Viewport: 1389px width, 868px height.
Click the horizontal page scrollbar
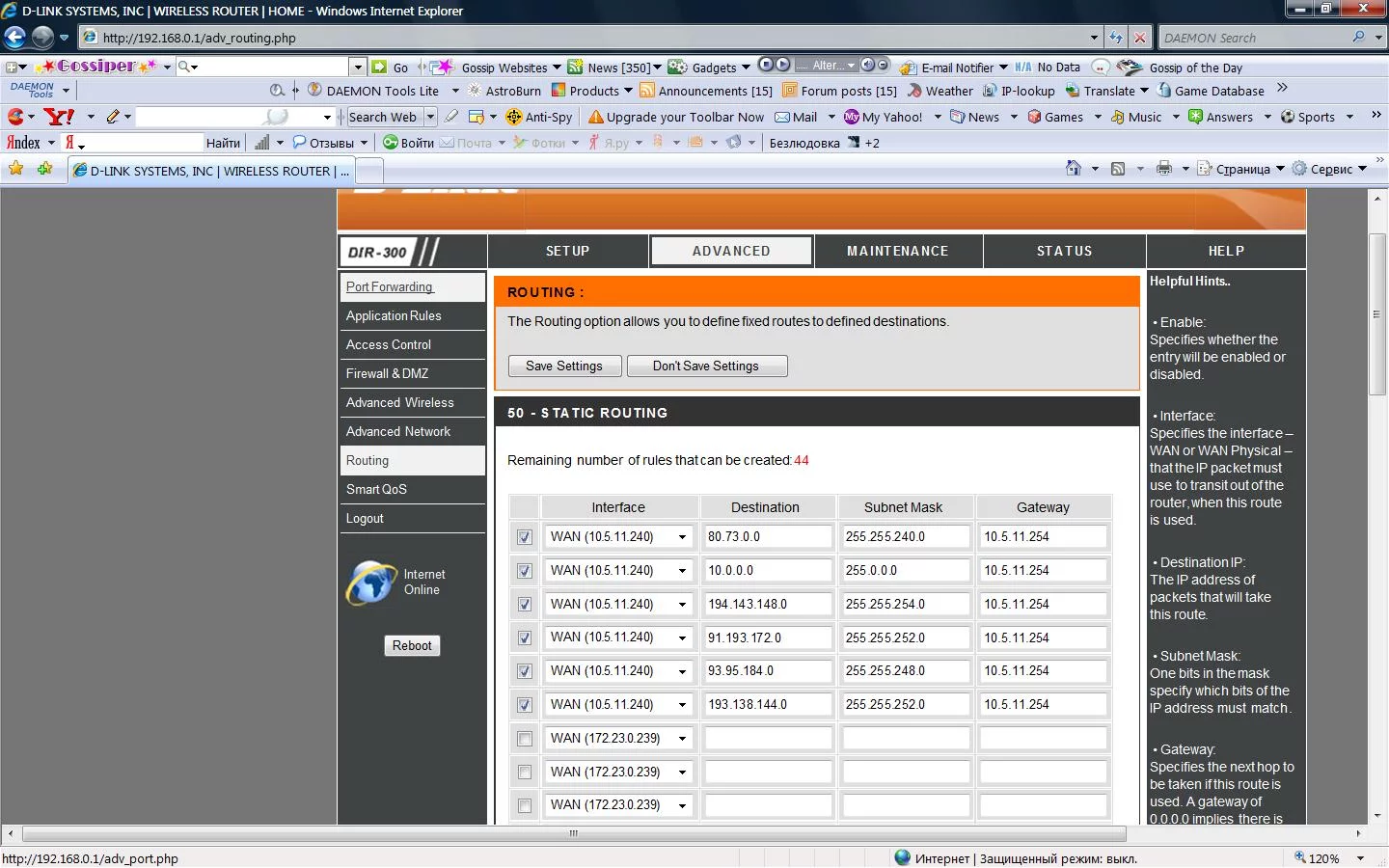(574, 833)
